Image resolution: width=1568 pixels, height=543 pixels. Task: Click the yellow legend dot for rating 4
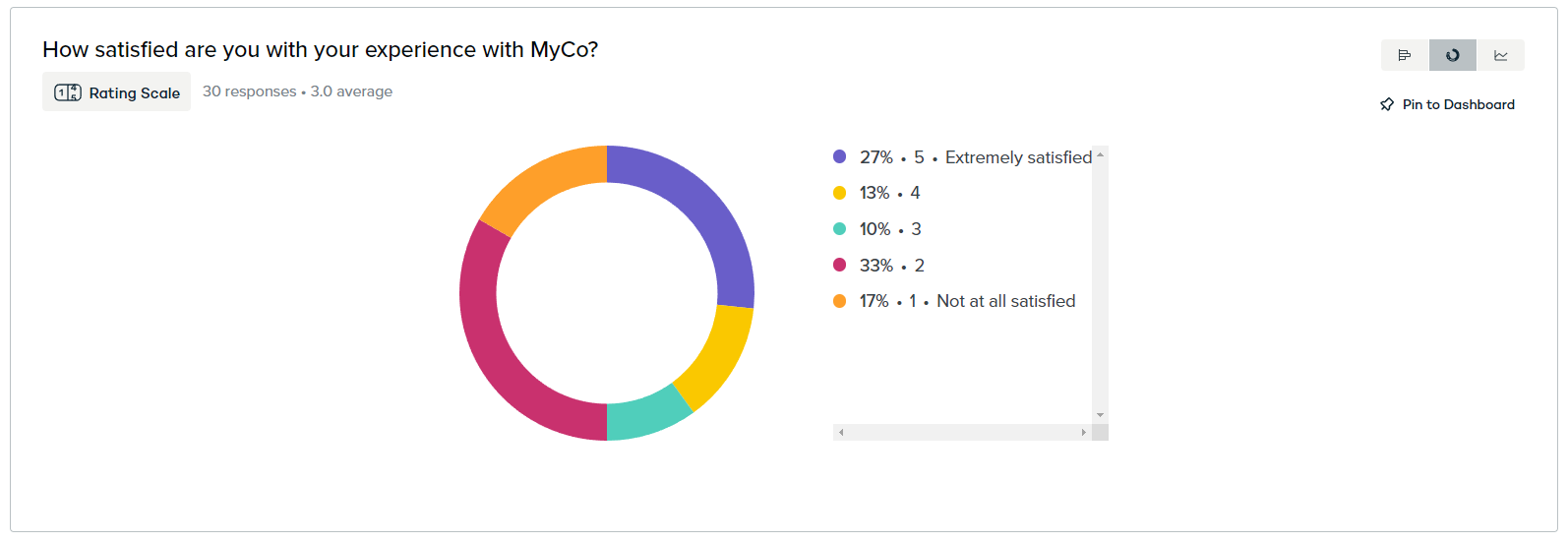coord(839,193)
